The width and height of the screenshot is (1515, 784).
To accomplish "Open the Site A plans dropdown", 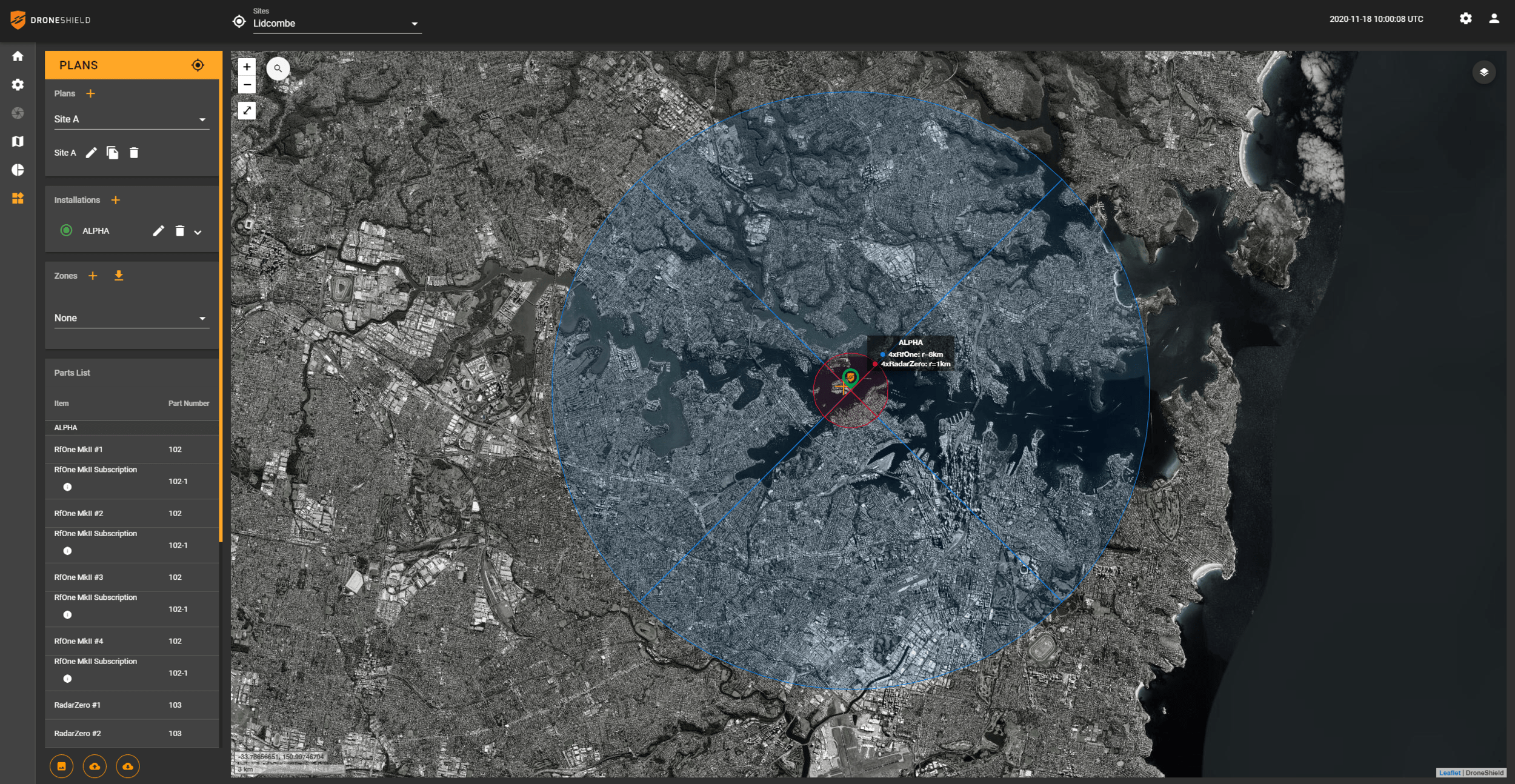I will click(131, 119).
